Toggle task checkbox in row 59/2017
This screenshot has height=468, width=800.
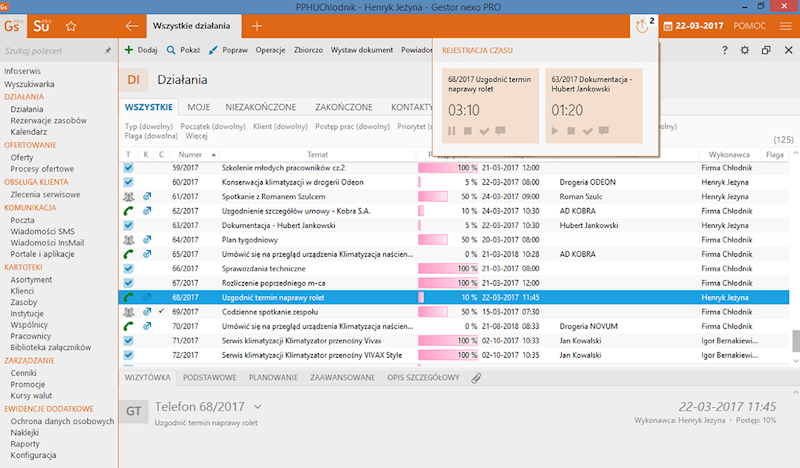tap(129, 167)
